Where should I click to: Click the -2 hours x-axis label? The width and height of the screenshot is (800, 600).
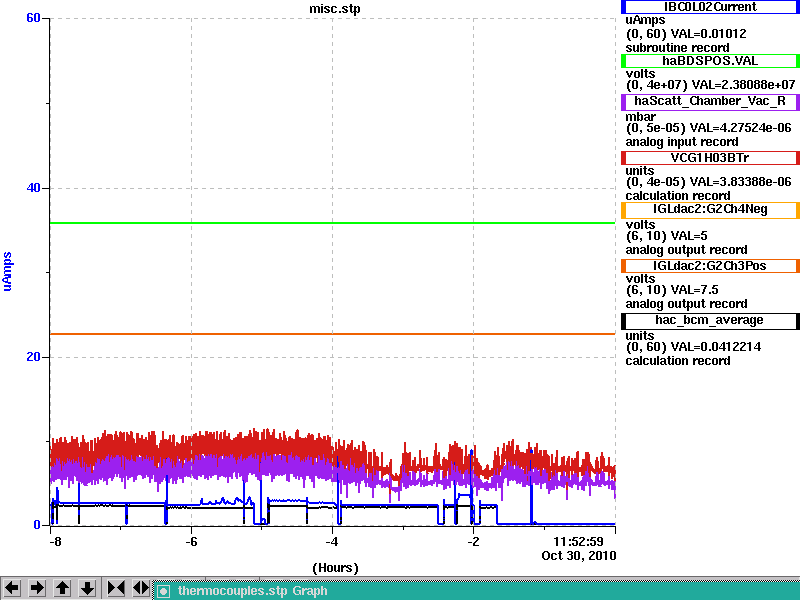(x=473, y=541)
